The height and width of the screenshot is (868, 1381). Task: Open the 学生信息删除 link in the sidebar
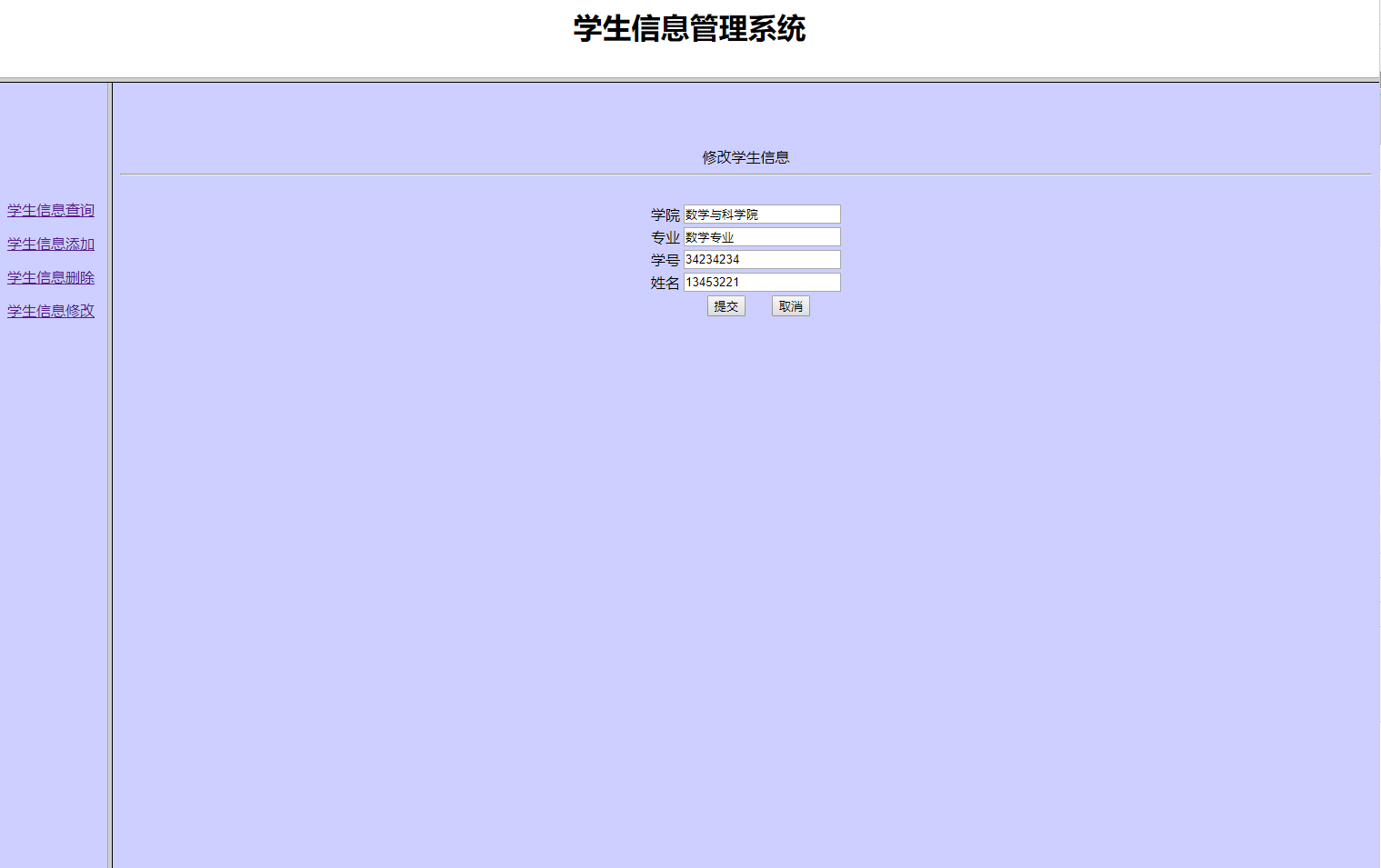[x=50, y=277]
